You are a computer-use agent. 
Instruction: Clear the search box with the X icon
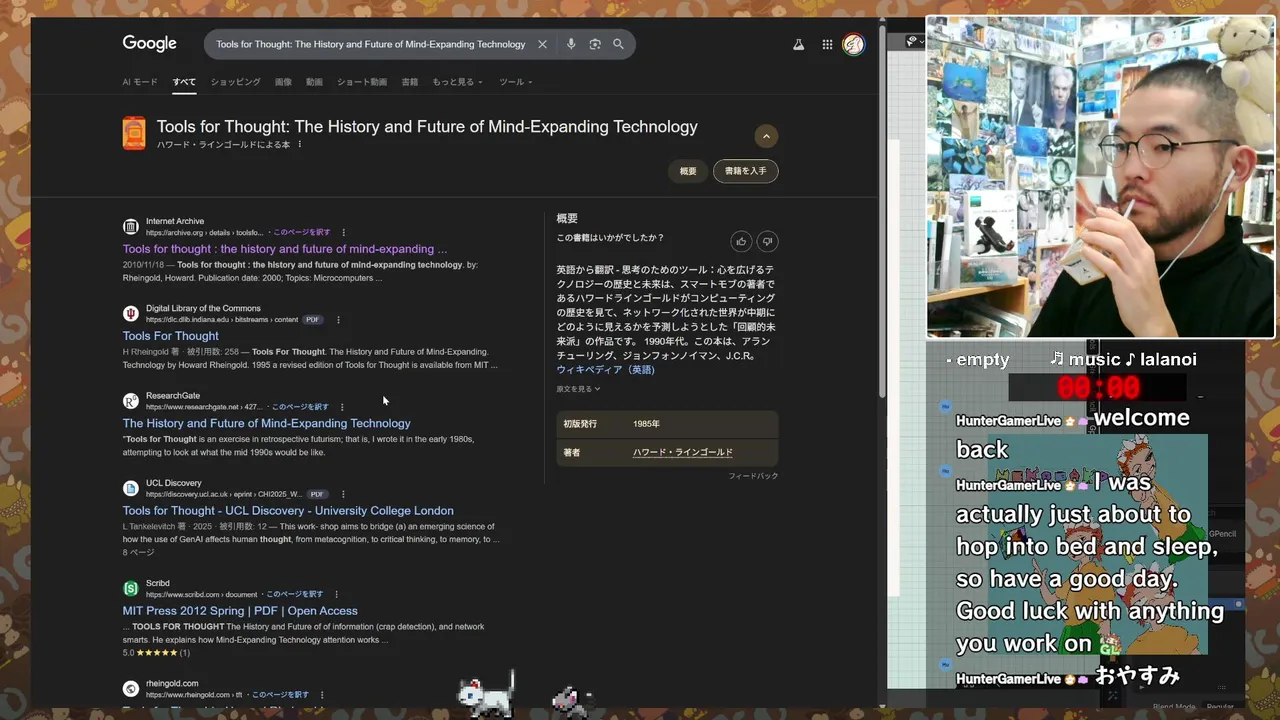(542, 44)
